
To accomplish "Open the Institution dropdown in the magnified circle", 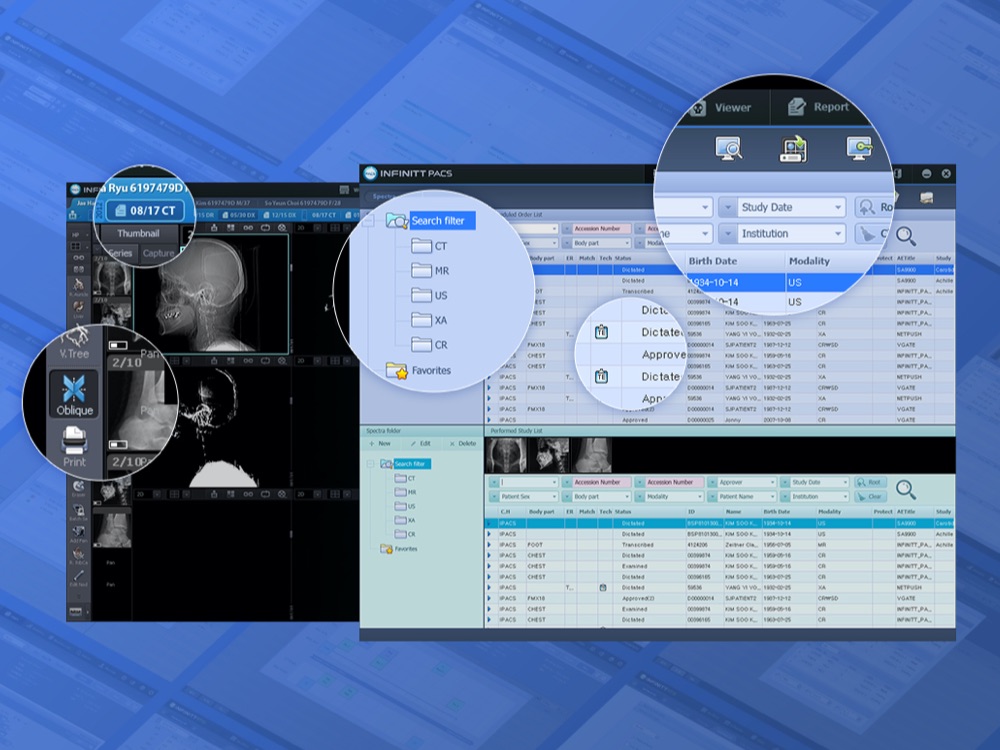I will 792,234.
